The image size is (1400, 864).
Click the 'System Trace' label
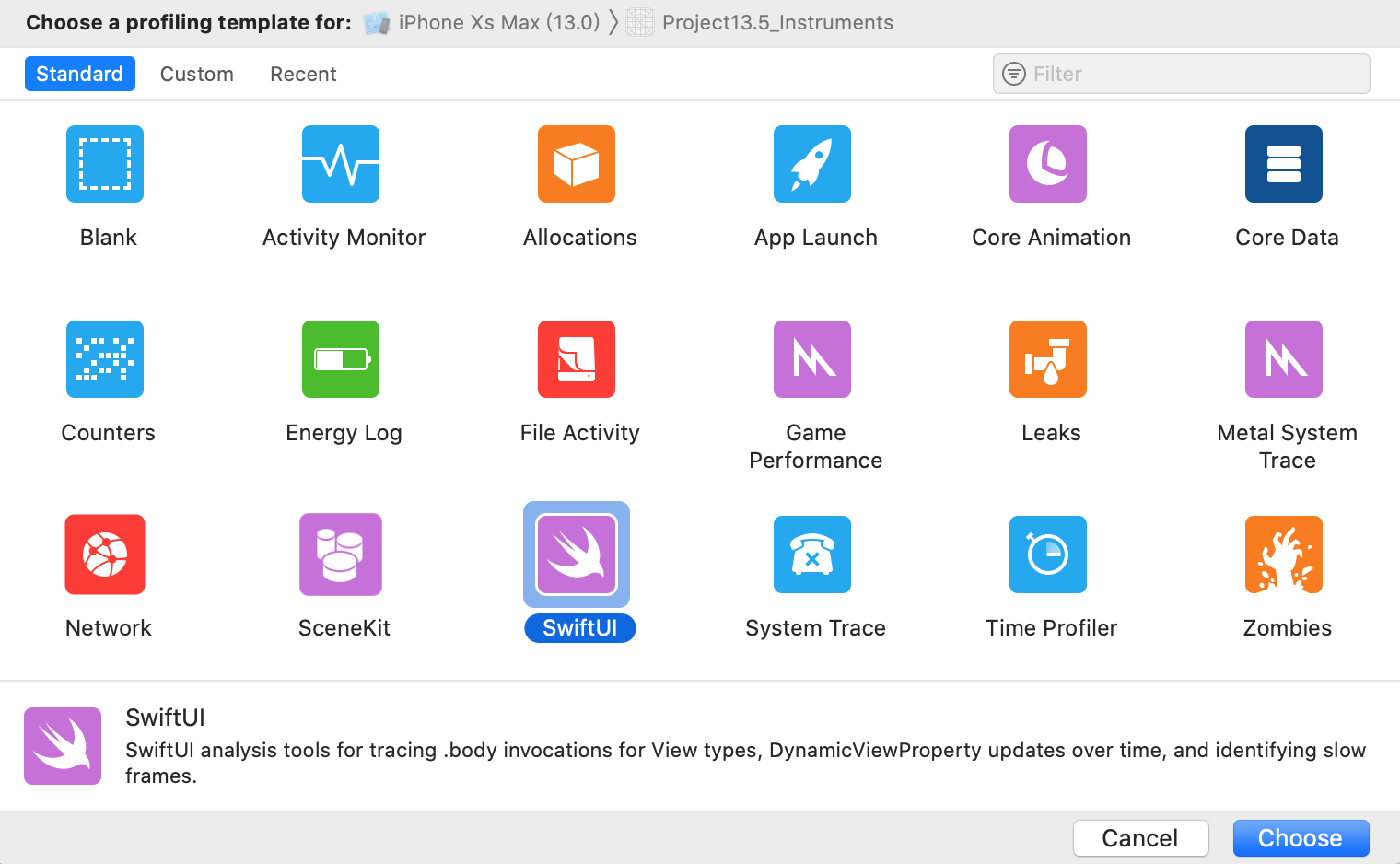tap(816, 628)
